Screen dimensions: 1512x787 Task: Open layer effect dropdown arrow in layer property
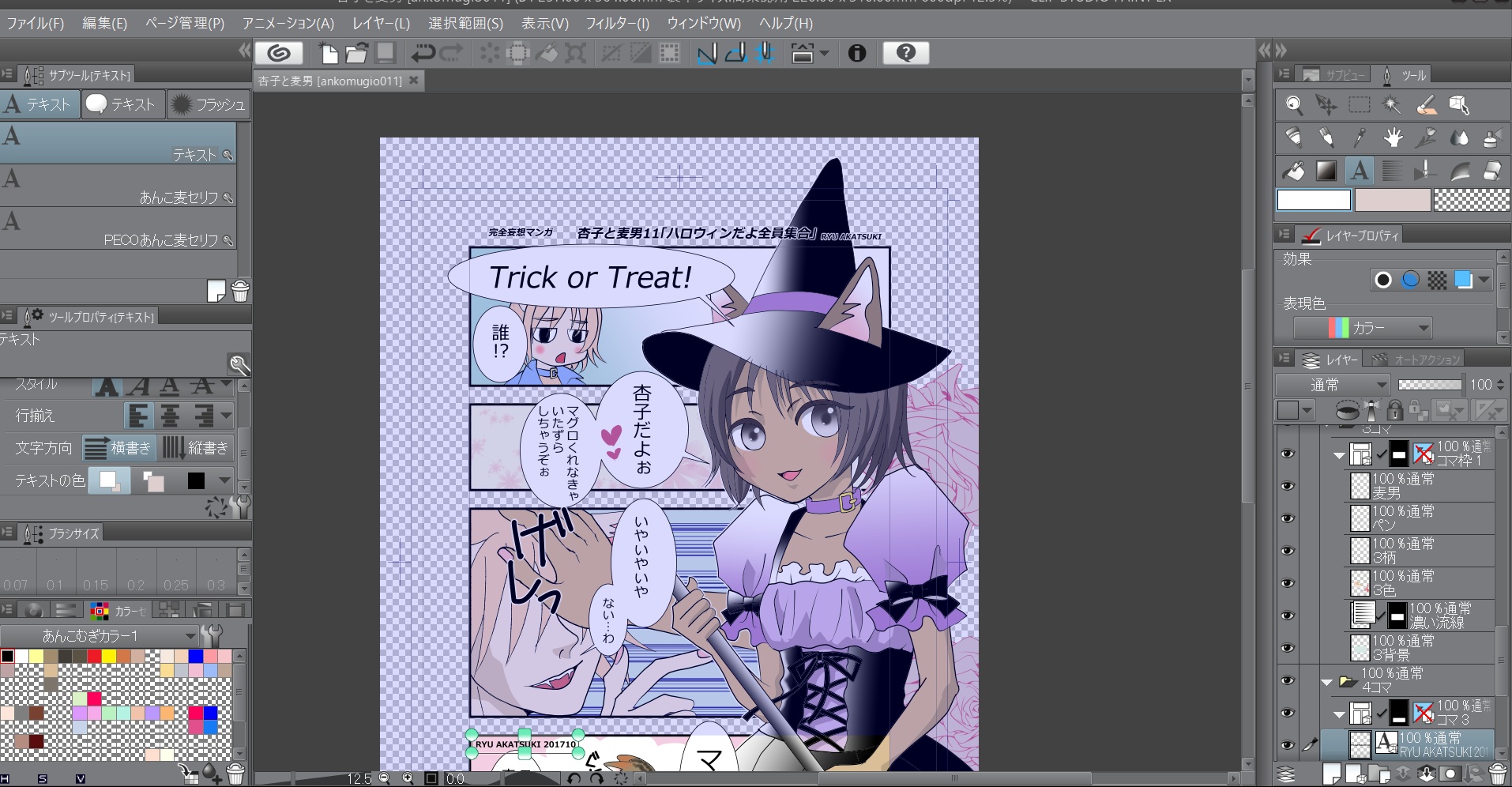(x=1484, y=280)
